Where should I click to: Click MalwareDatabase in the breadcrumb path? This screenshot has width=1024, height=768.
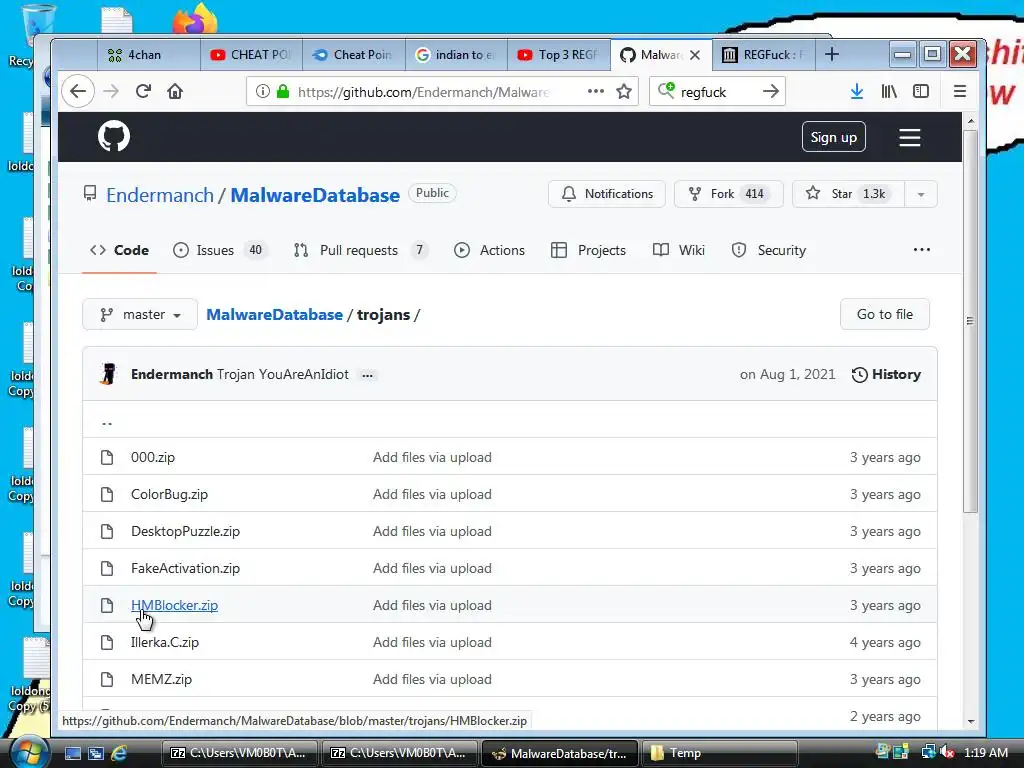[274, 314]
